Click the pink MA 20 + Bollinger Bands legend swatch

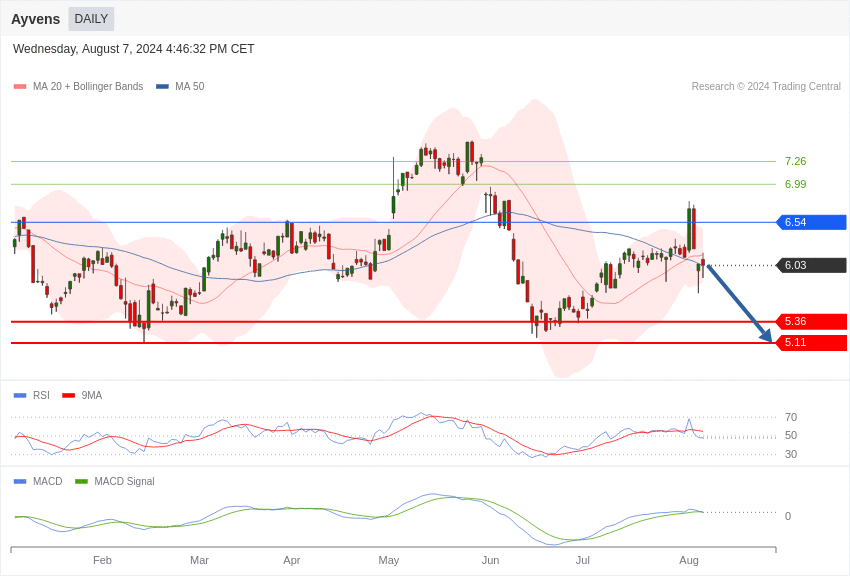pyautogui.click(x=20, y=87)
